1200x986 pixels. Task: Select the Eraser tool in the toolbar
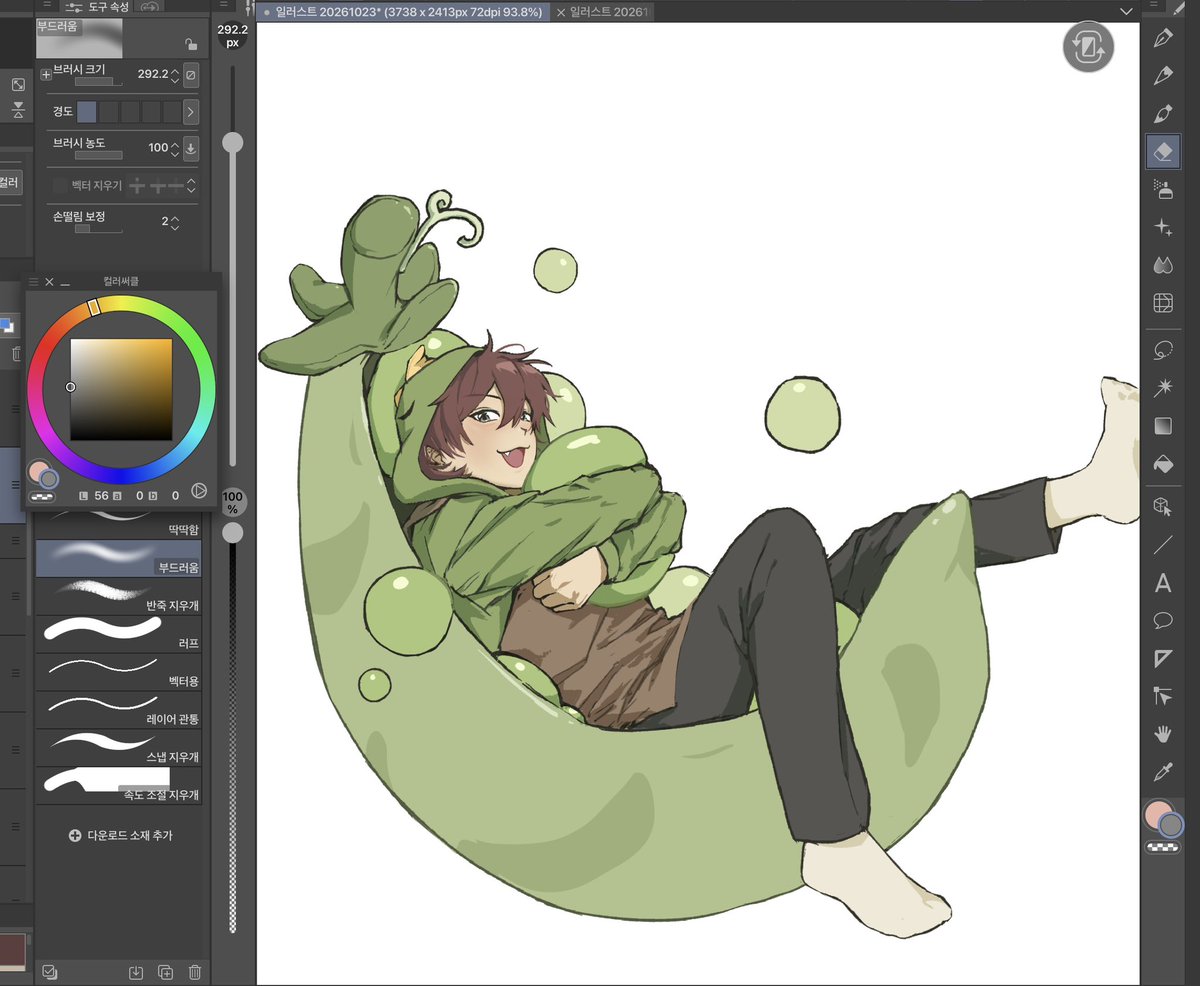[1163, 152]
